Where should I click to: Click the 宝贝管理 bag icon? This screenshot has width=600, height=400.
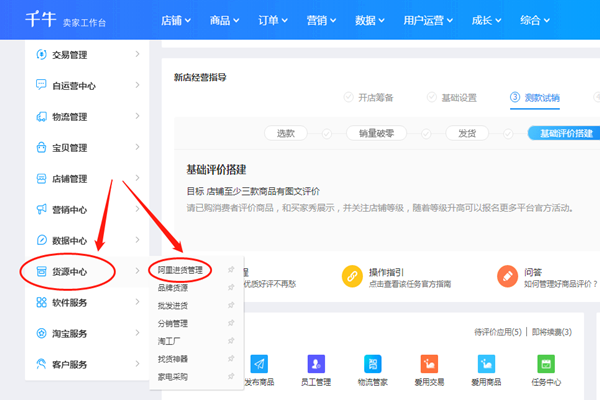(x=41, y=147)
